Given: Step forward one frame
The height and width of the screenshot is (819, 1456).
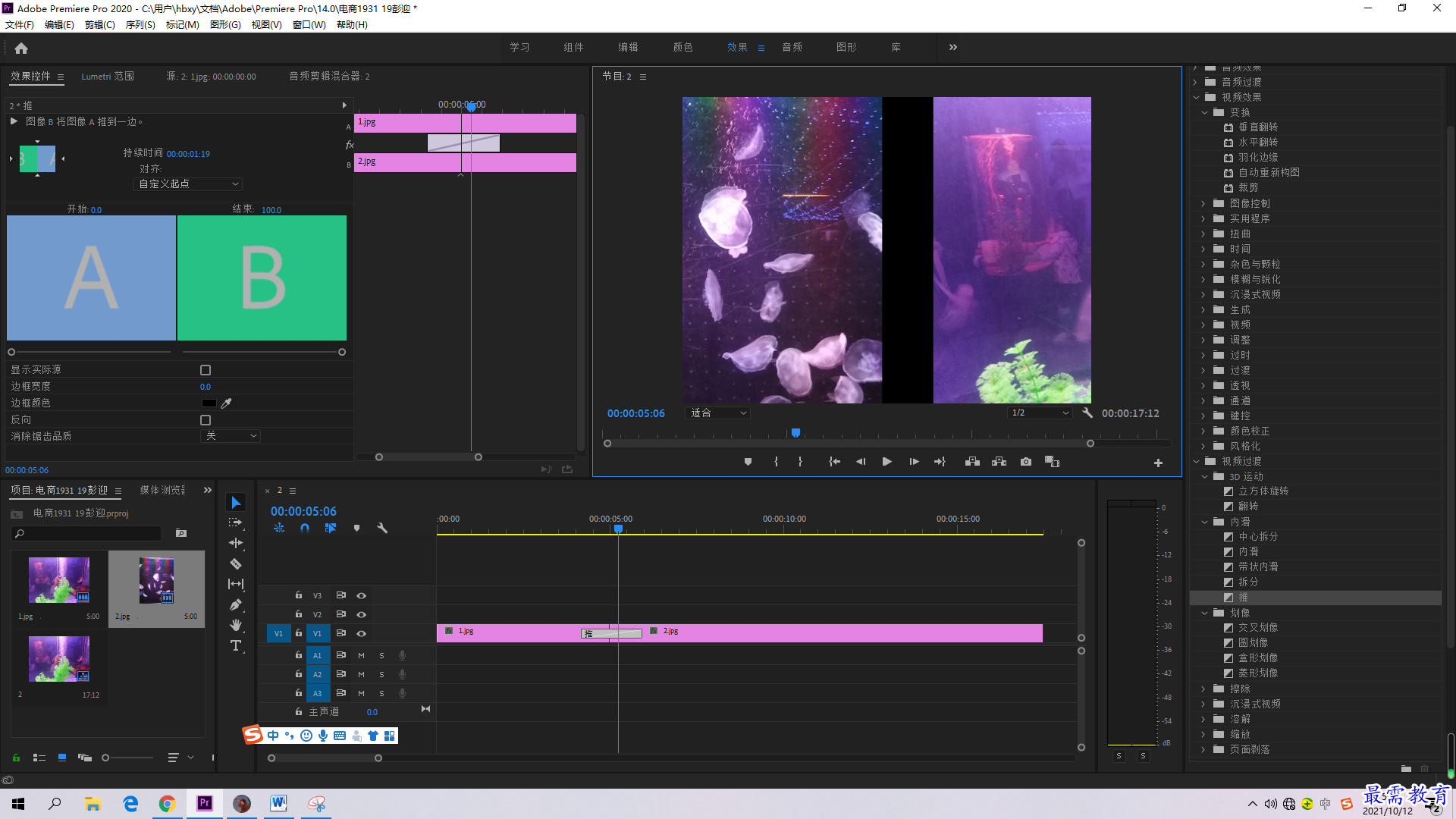Looking at the screenshot, I should point(914,462).
